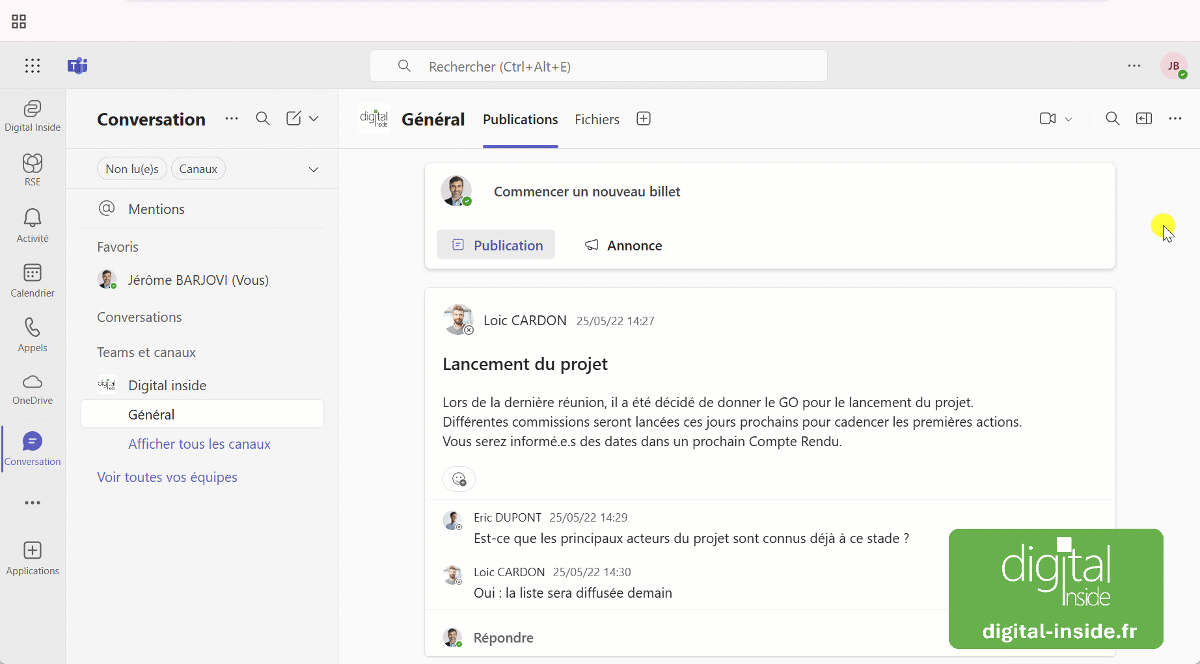Select Annonce as the post type
The image size is (1200, 664).
pyautogui.click(x=622, y=245)
